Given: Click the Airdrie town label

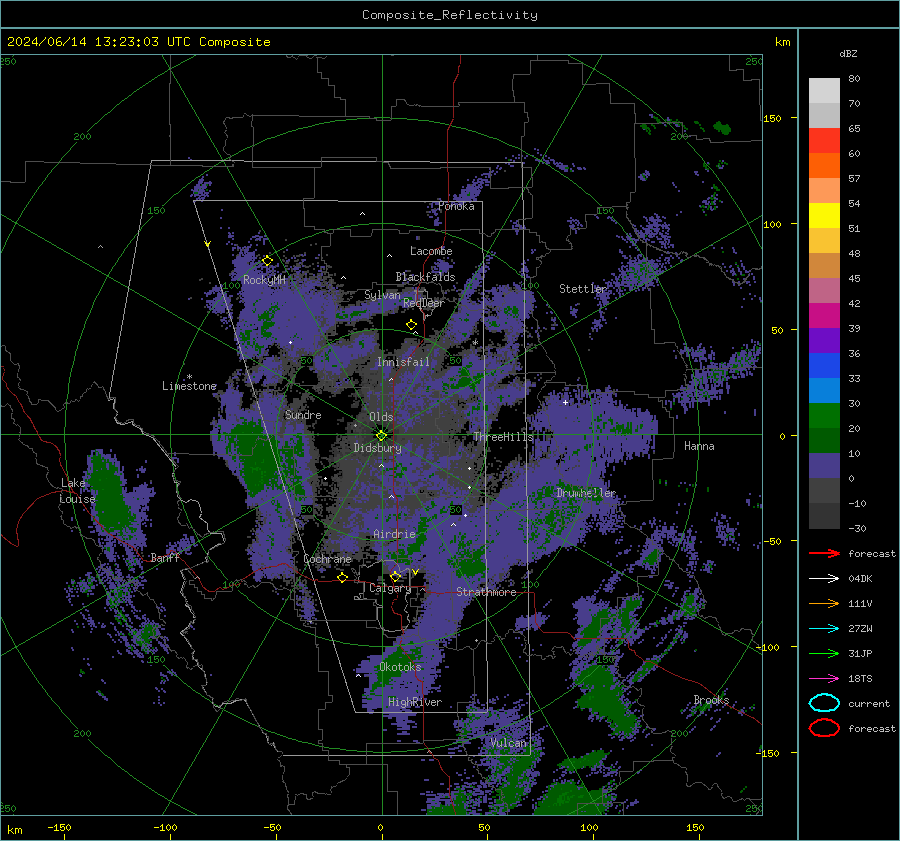Looking at the screenshot, I should [394, 534].
